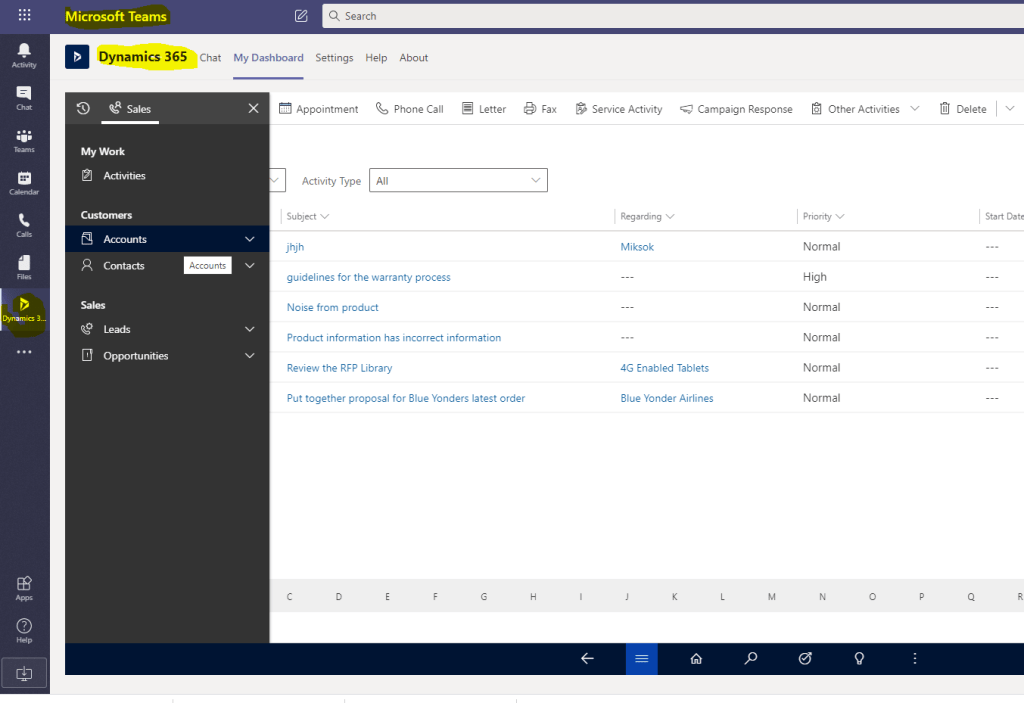Click the Files icon in sidebar
Viewport: 1024px width, 703px height.
pyautogui.click(x=24, y=266)
